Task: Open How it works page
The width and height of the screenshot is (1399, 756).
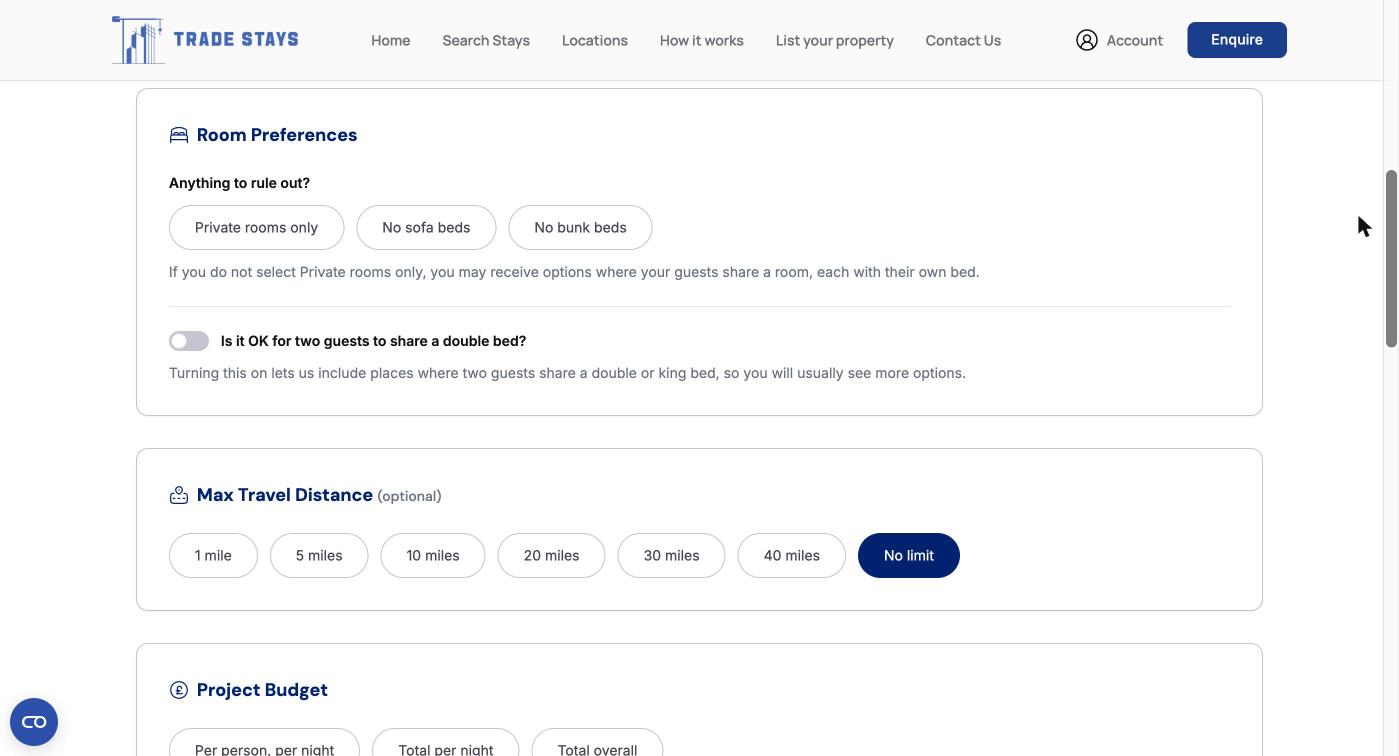Action: click(702, 40)
